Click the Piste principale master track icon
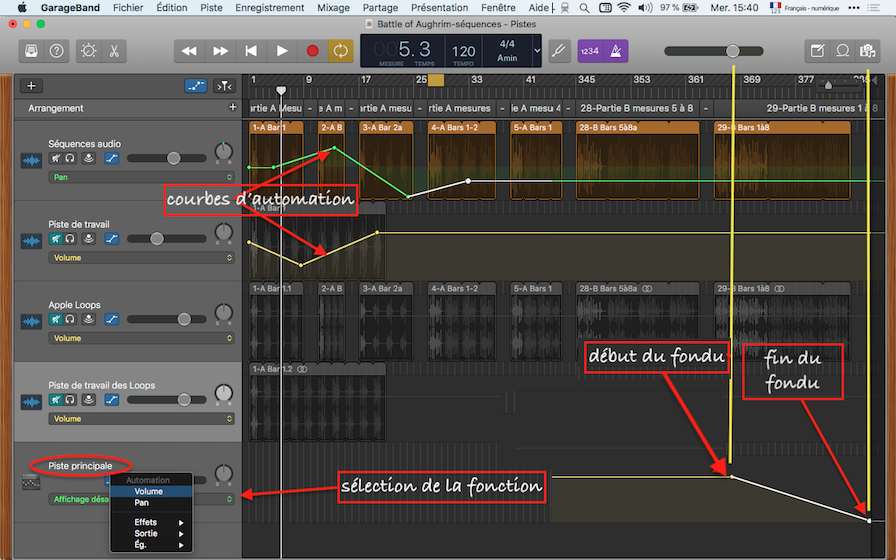 pos(31,482)
